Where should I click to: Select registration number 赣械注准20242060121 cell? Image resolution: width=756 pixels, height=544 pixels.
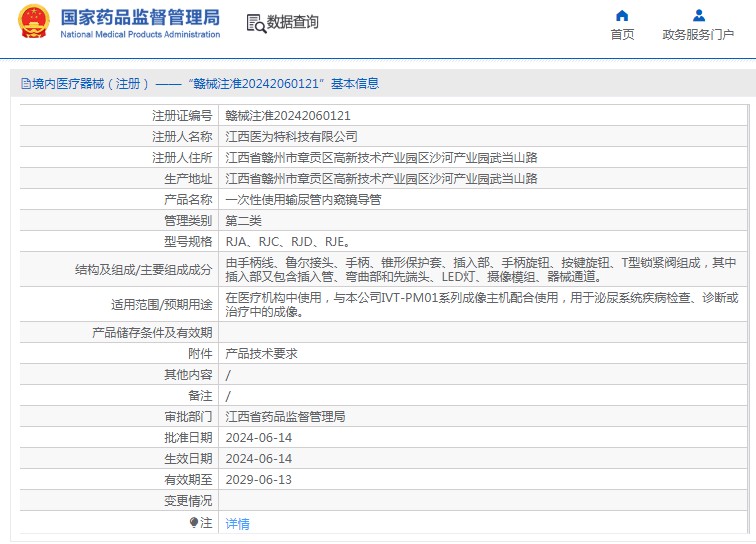click(x=288, y=116)
